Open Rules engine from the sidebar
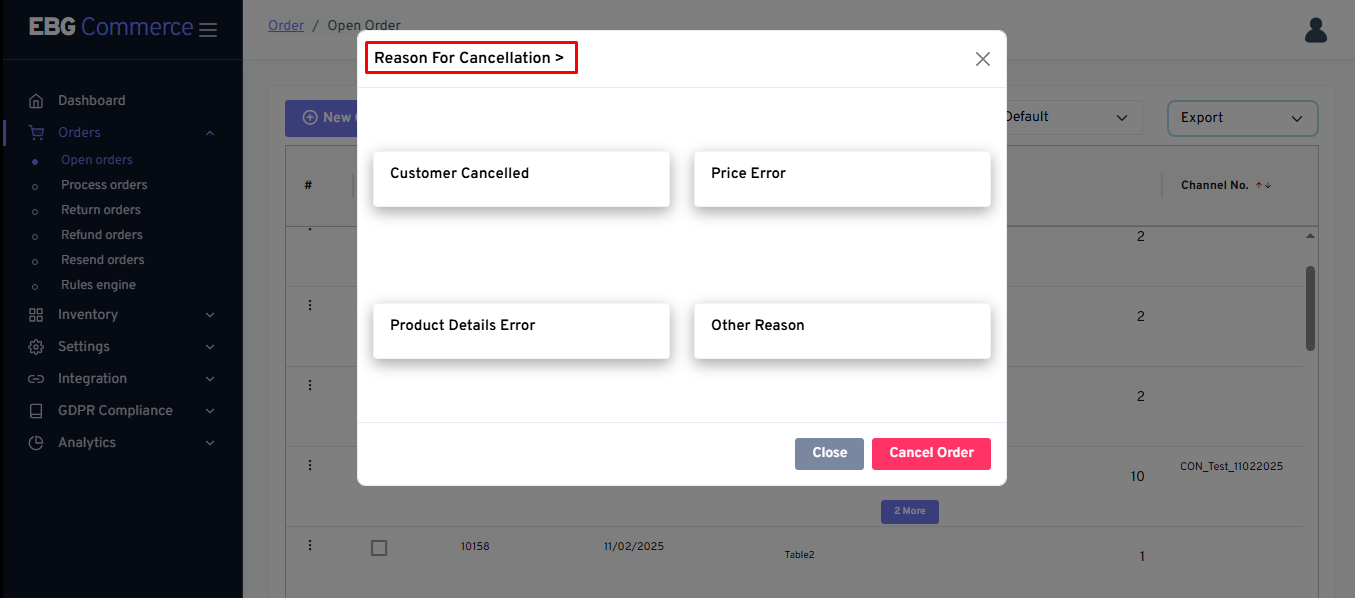This screenshot has height=598, width=1355. [x=98, y=285]
